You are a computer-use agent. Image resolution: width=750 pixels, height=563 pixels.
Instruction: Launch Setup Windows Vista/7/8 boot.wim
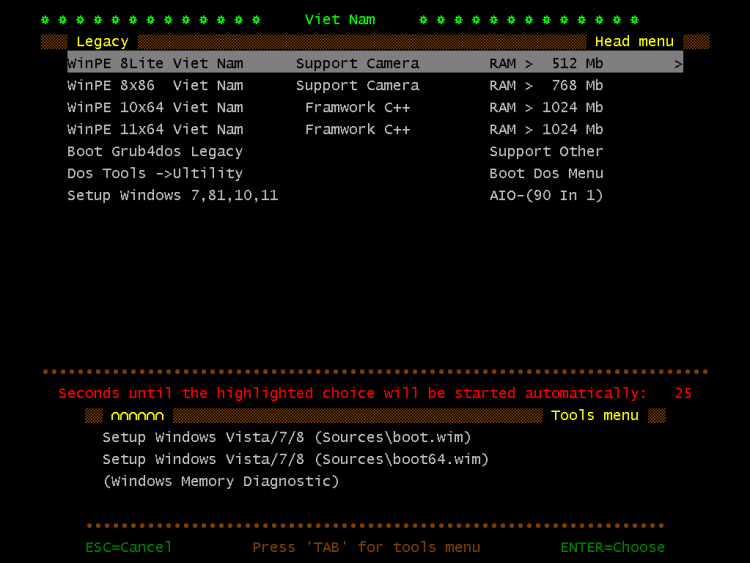coord(286,437)
